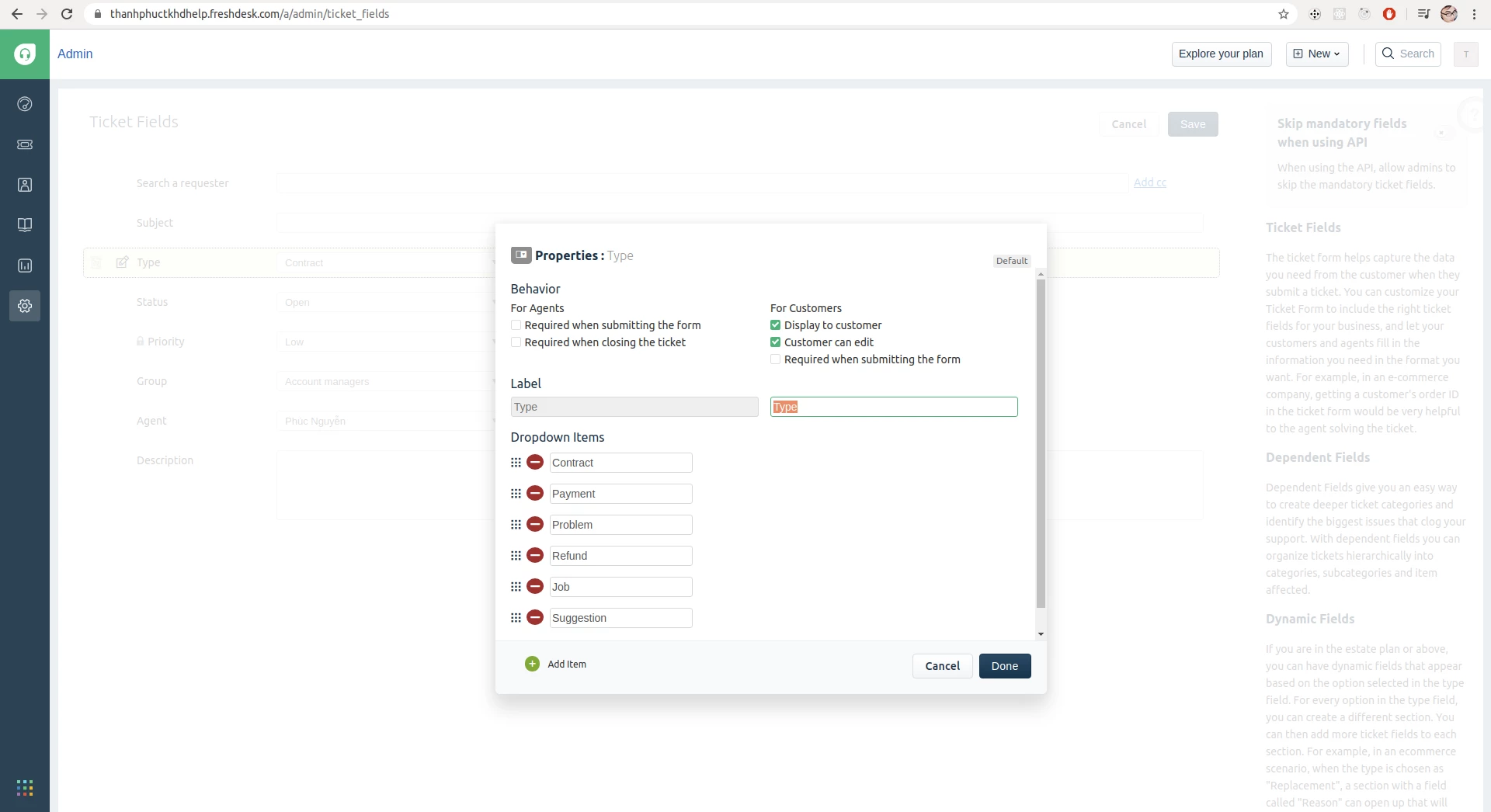Open the apps switcher grid icon
This screenshot has width=1491, height=812.
pos(25,788)
